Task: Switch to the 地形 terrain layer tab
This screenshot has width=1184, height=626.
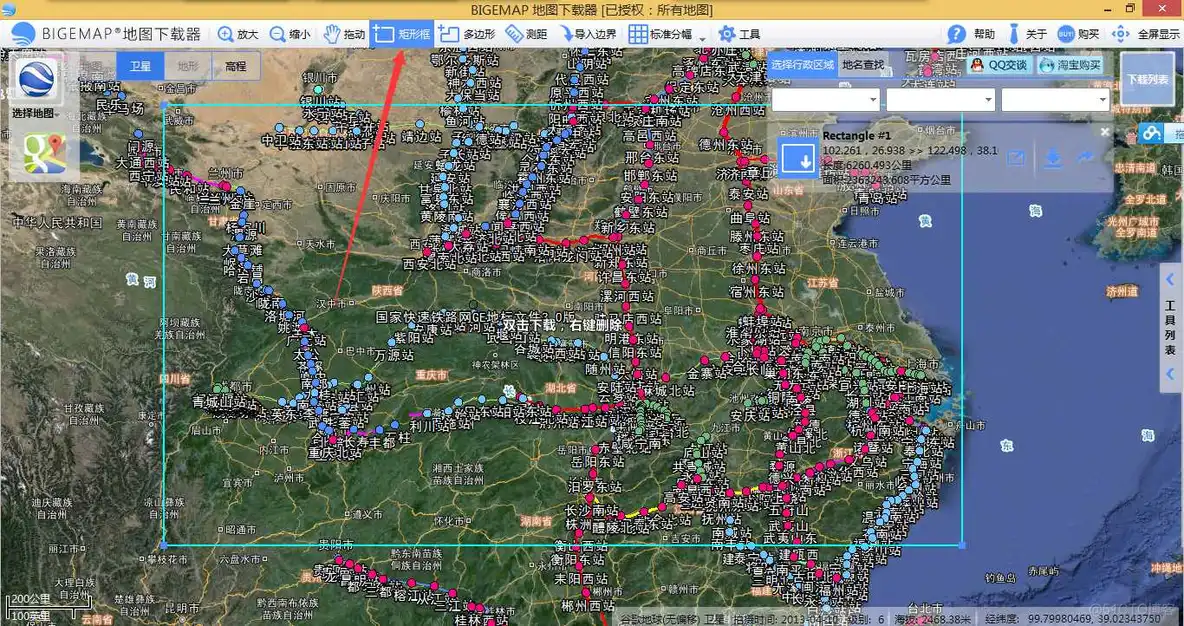Action: point(188,66)
